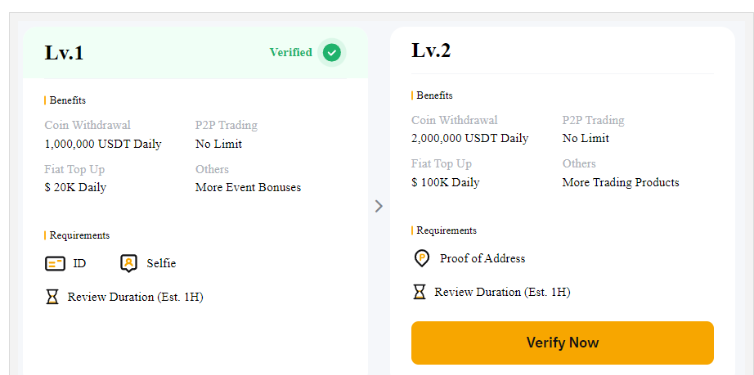
Task: Click 'No Limit' in Lv.1 card
Action: tap(218, 144)
